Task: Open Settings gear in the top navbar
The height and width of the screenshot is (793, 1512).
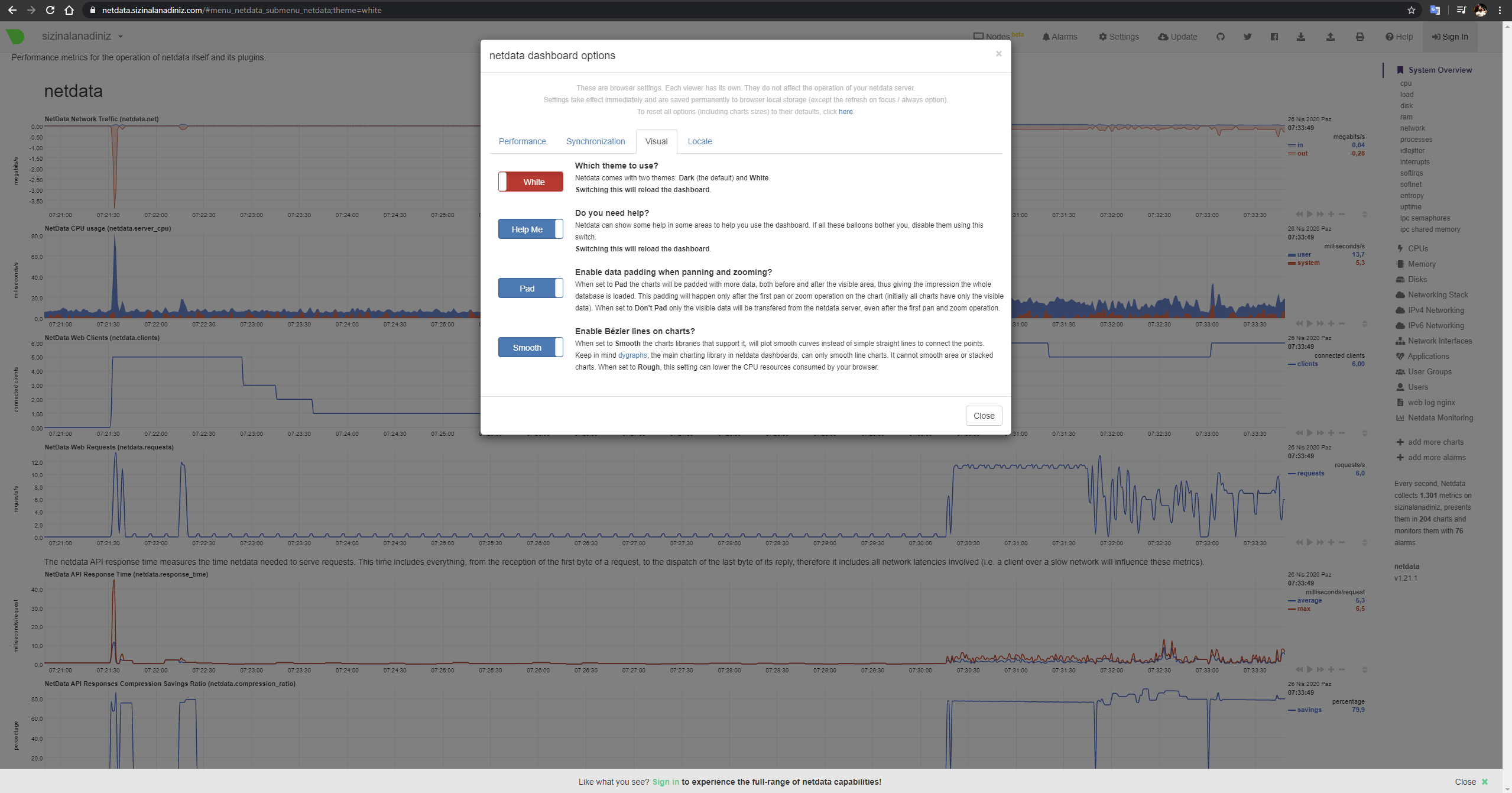Action: click(x=1118, y=37)
